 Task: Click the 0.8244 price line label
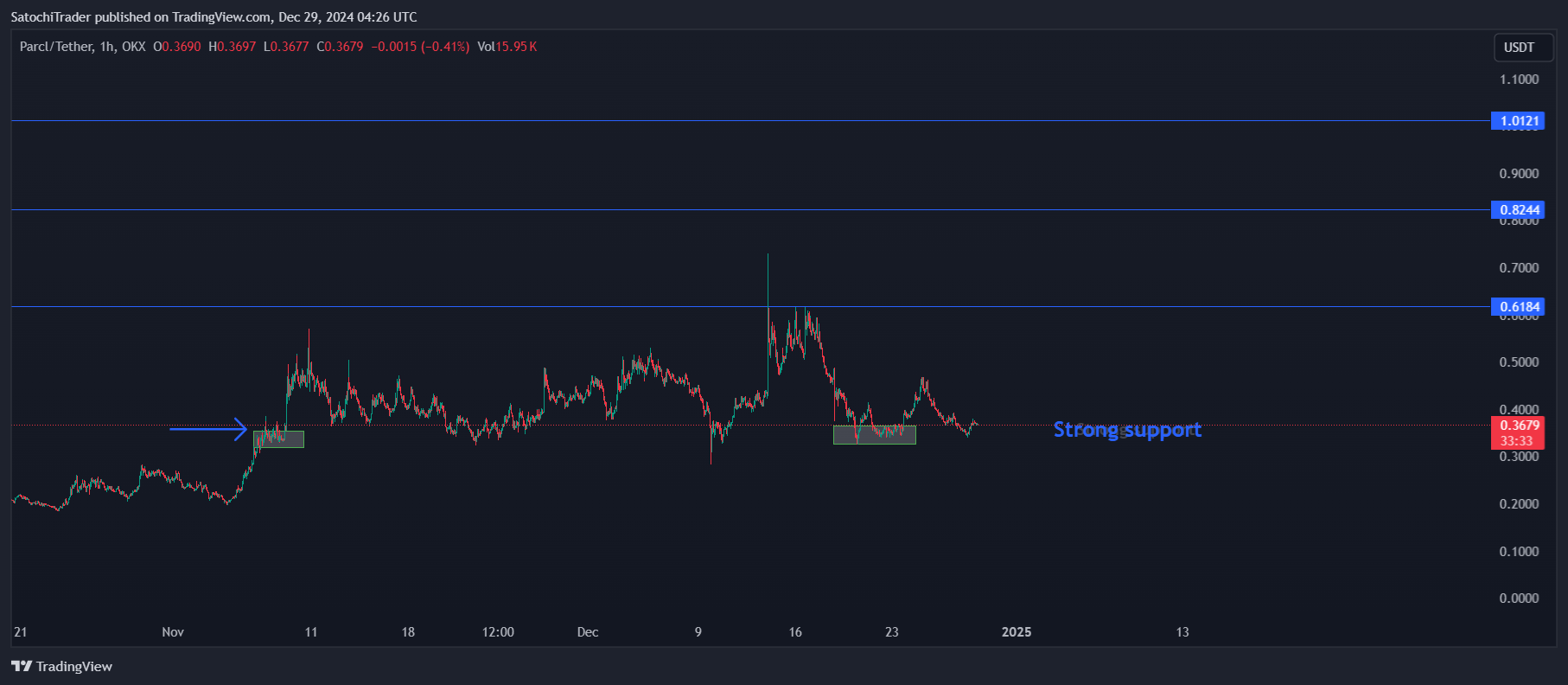[1519, 210]
